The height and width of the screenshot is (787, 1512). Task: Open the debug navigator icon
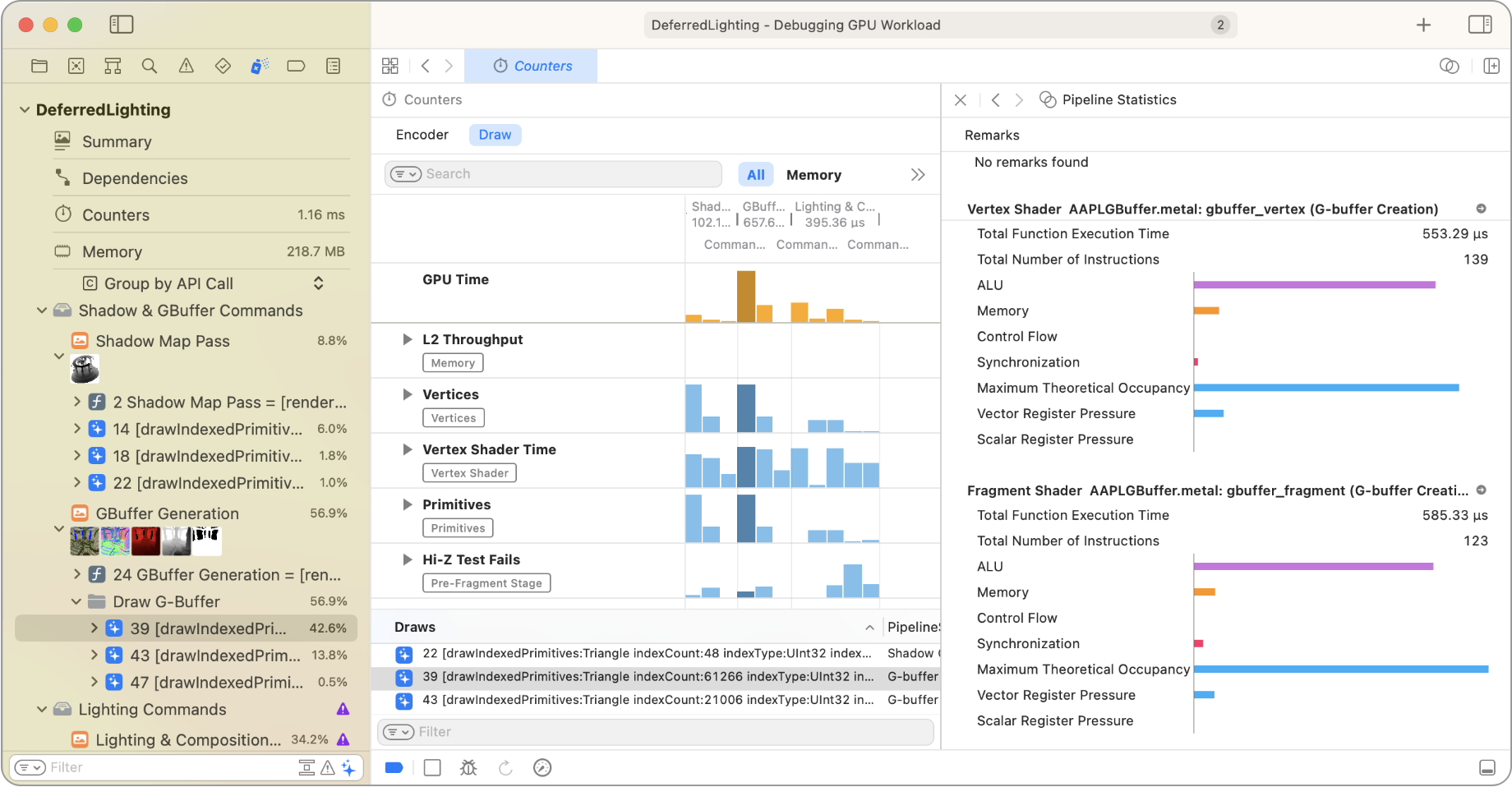pyautogui.click(x=260, y=67)
